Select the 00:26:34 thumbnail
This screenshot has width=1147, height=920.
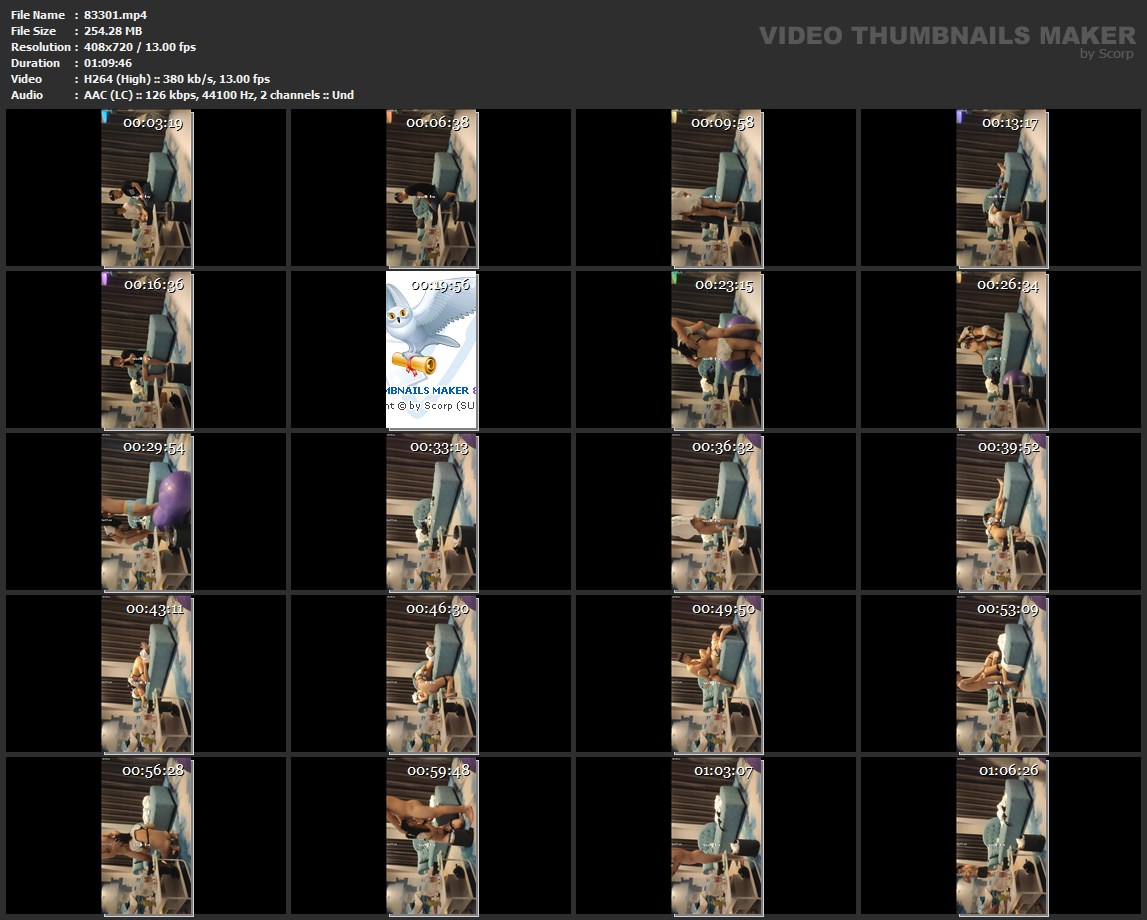(x=1001, y=350)
